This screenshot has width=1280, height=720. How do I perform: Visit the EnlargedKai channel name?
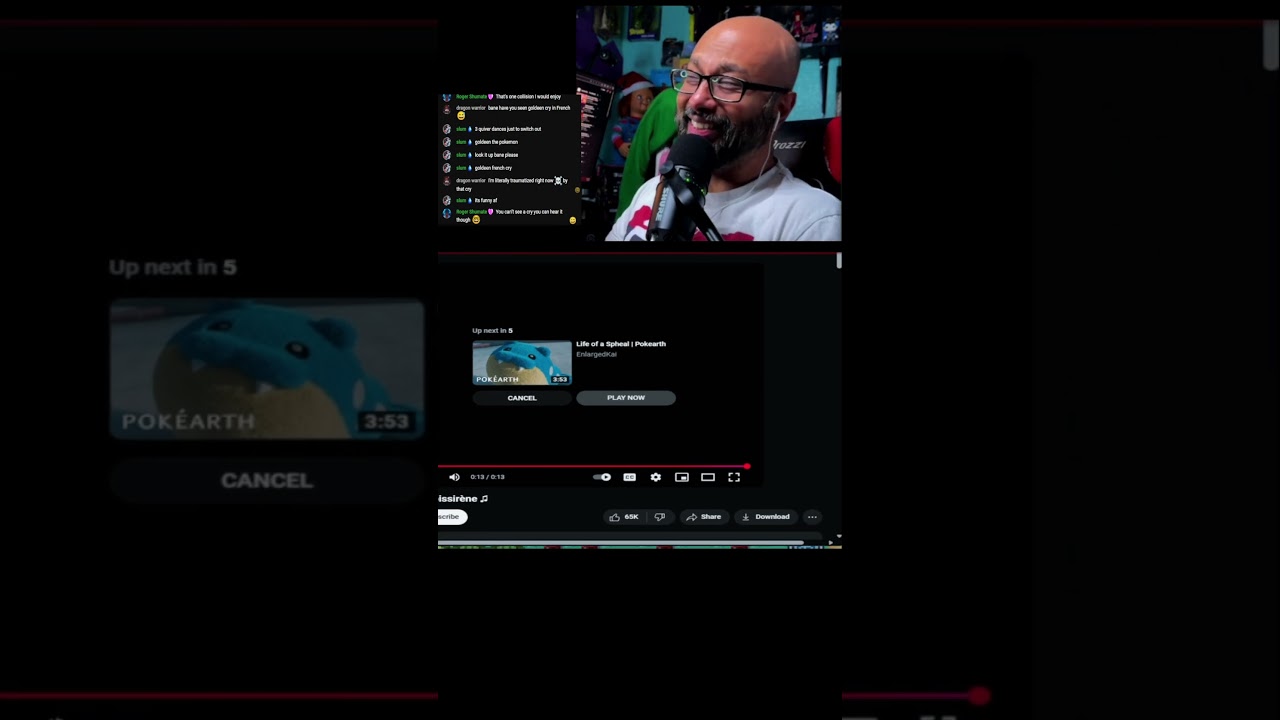[596, 355]
